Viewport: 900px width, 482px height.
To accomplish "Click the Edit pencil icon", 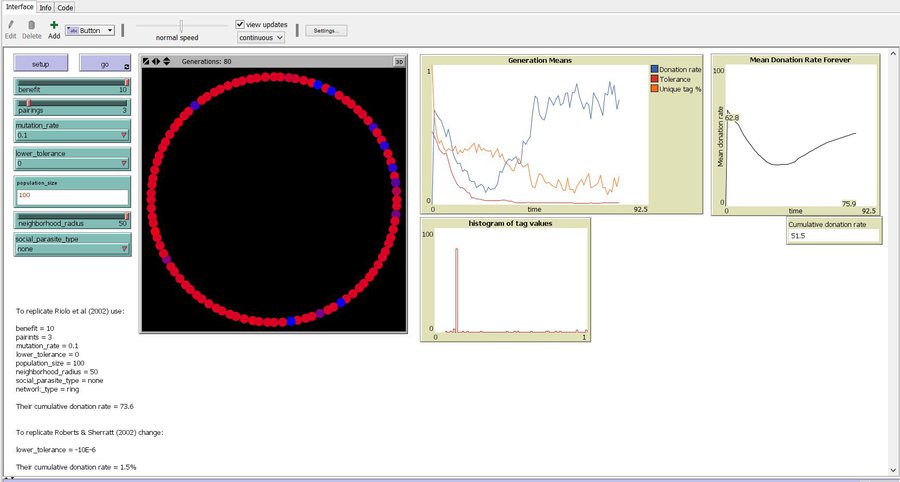I will click(11, 25).
